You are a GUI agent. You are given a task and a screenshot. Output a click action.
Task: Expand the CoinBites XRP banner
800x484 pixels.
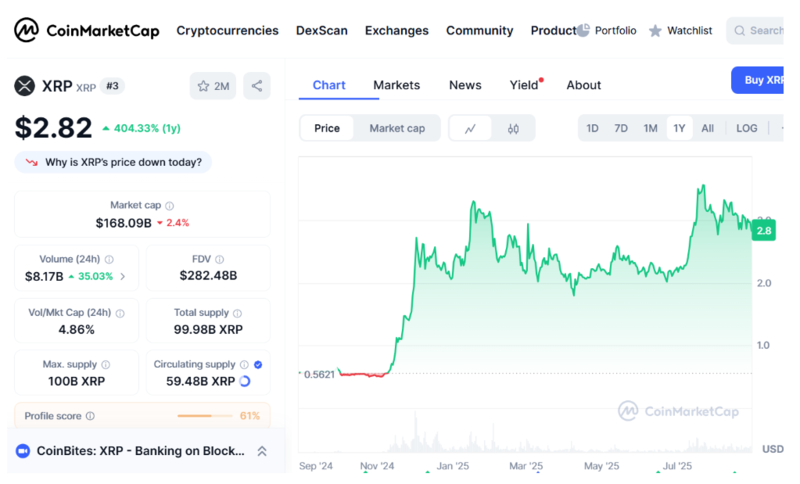coord(262,451)
